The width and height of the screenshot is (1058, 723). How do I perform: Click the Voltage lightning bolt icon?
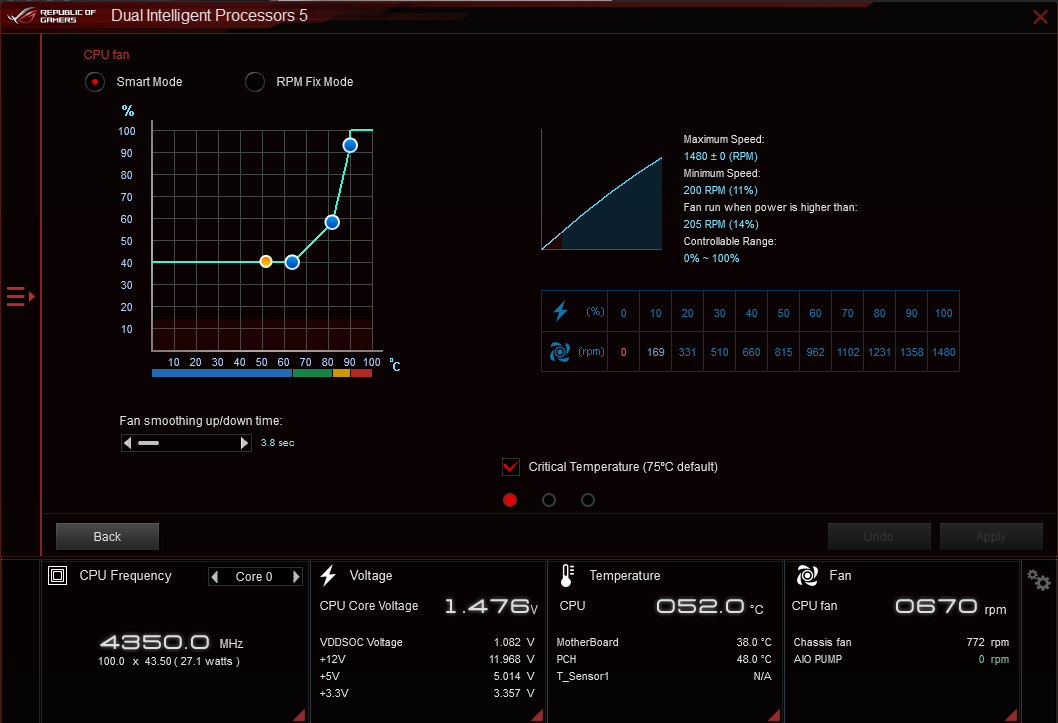point(329,575)
